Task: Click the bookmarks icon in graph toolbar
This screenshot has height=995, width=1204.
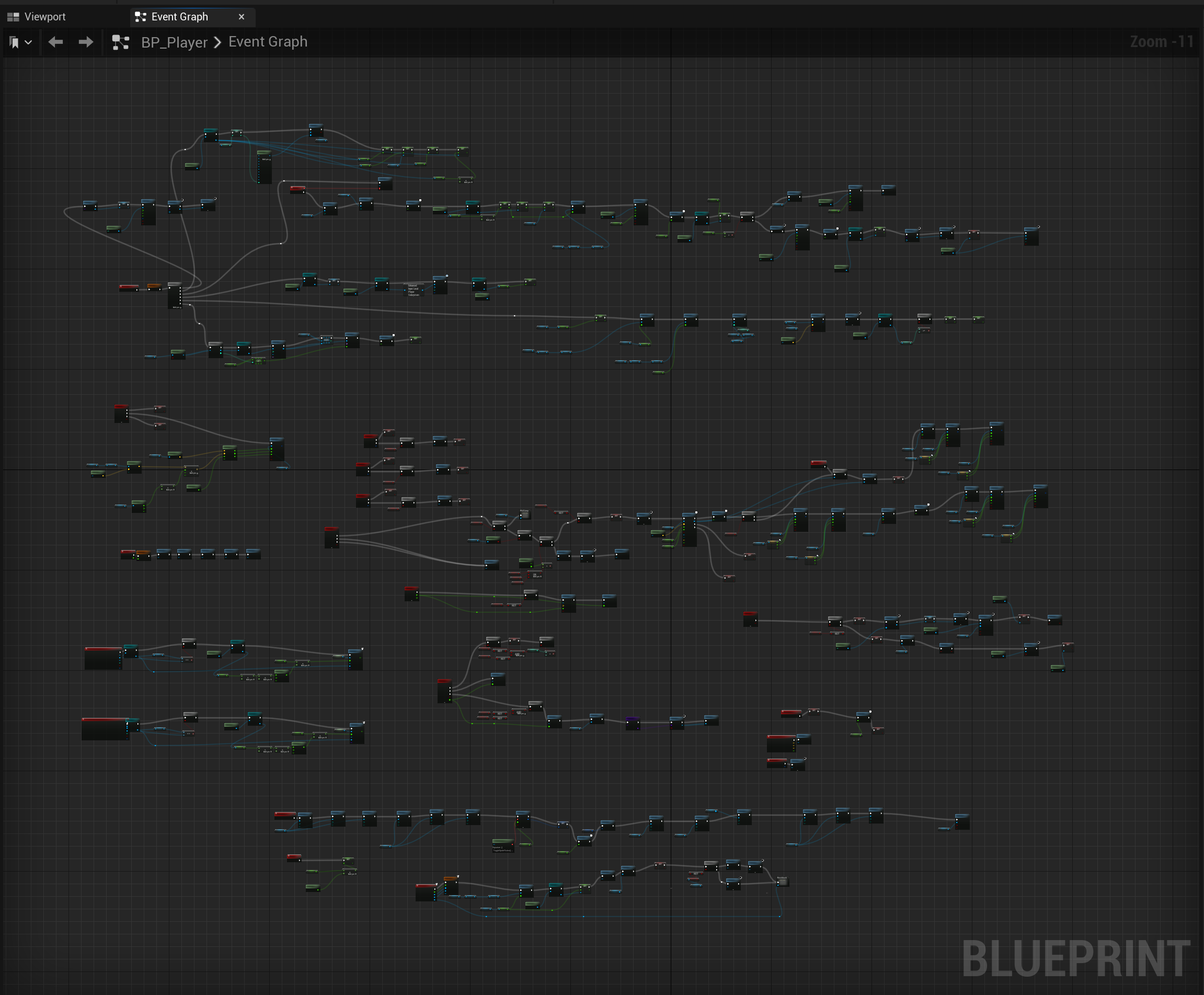Action: 14,42
